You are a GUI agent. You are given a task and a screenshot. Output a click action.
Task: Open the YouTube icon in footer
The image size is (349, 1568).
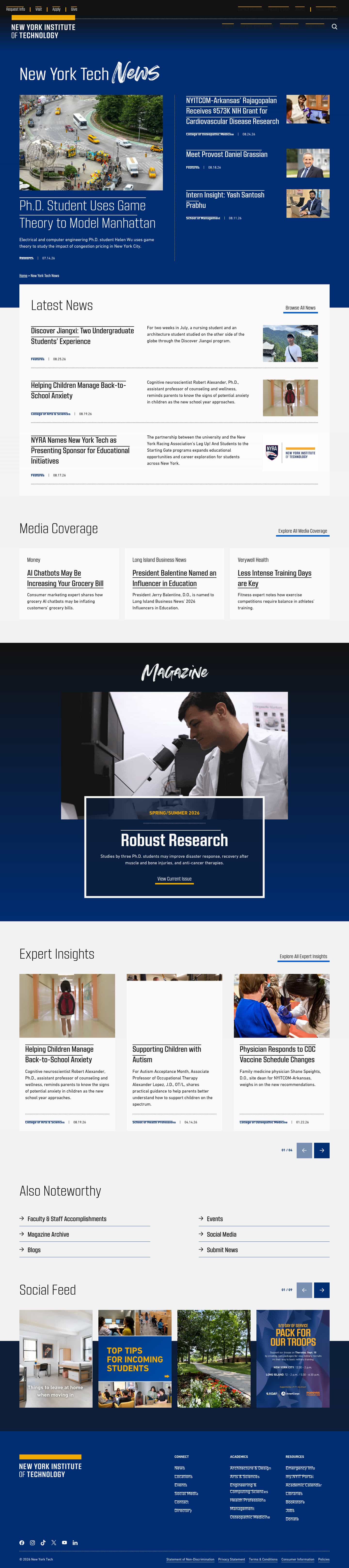click(64, 1543)
